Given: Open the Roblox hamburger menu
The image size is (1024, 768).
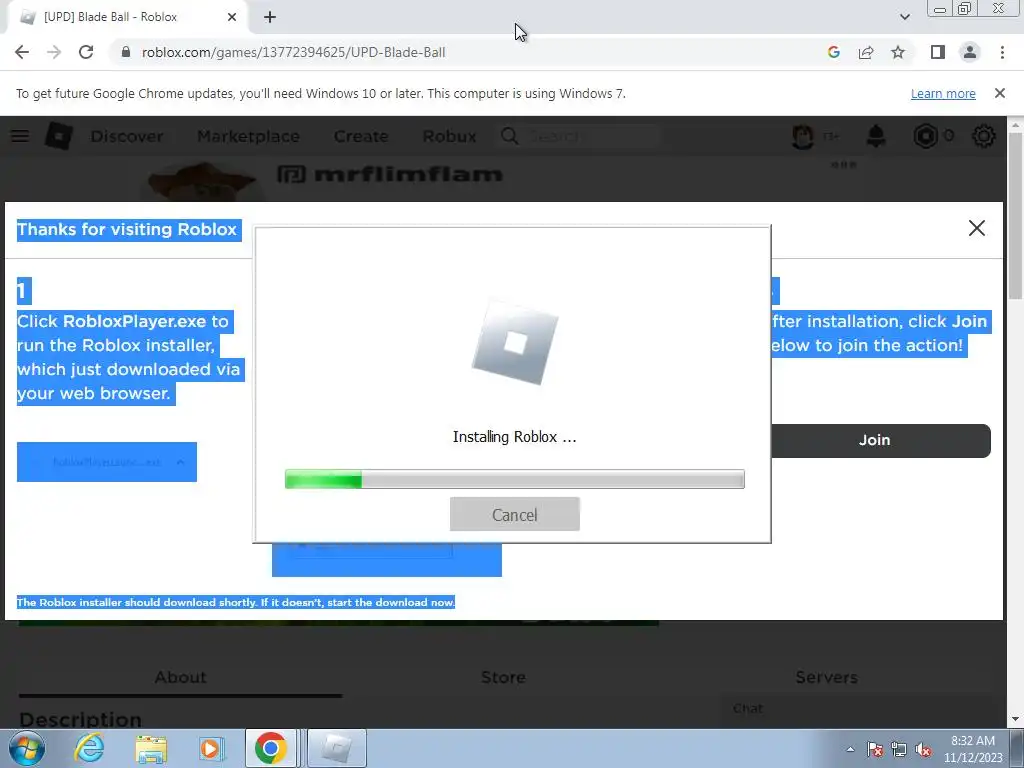Looking at the screenshot, I should [x=20, y=136].
